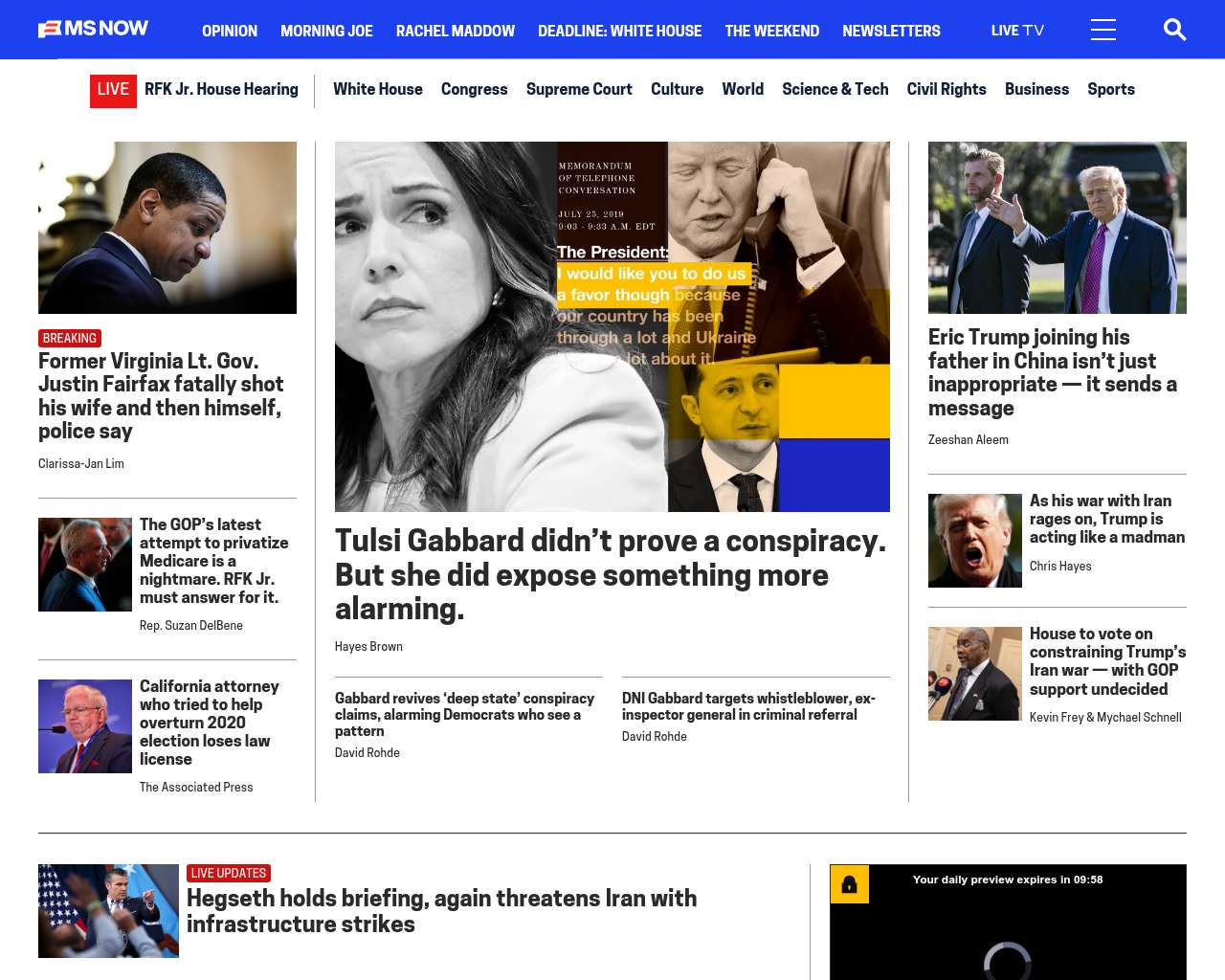Read 'Trump is acting like a madman' story

[x=1107, y=519]
